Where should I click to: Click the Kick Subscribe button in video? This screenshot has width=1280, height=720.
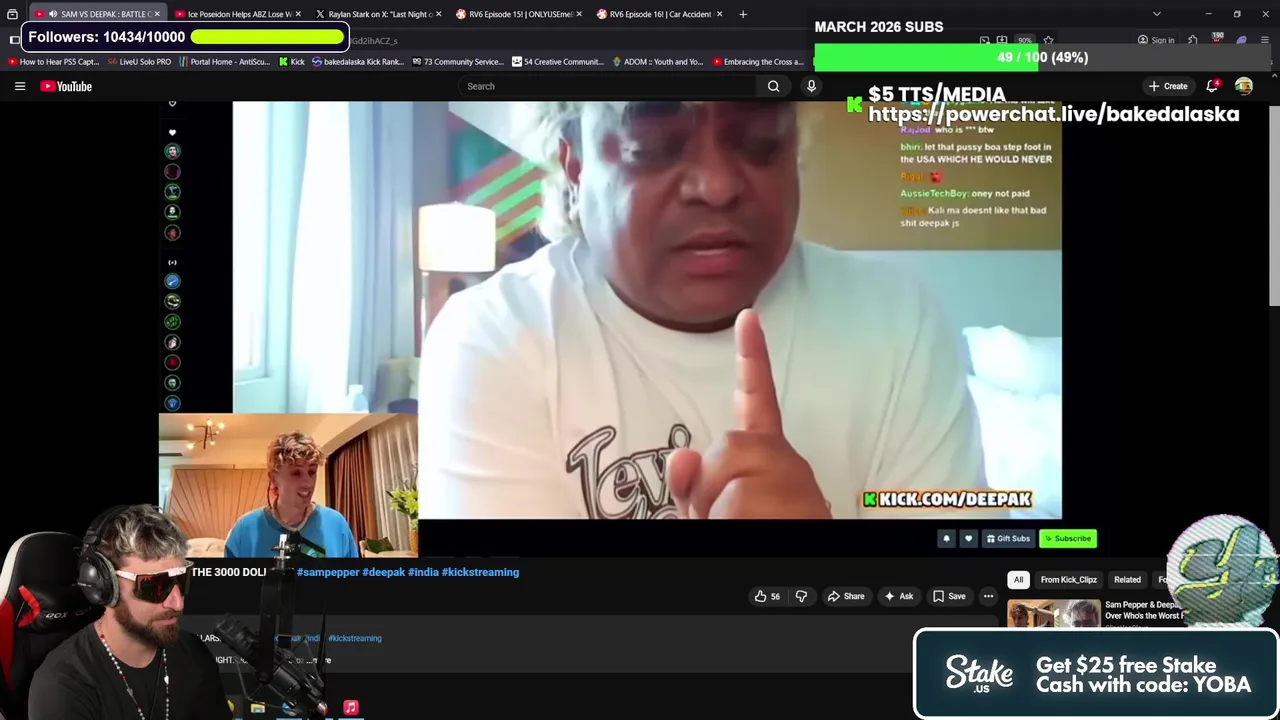click(1068, 538)
